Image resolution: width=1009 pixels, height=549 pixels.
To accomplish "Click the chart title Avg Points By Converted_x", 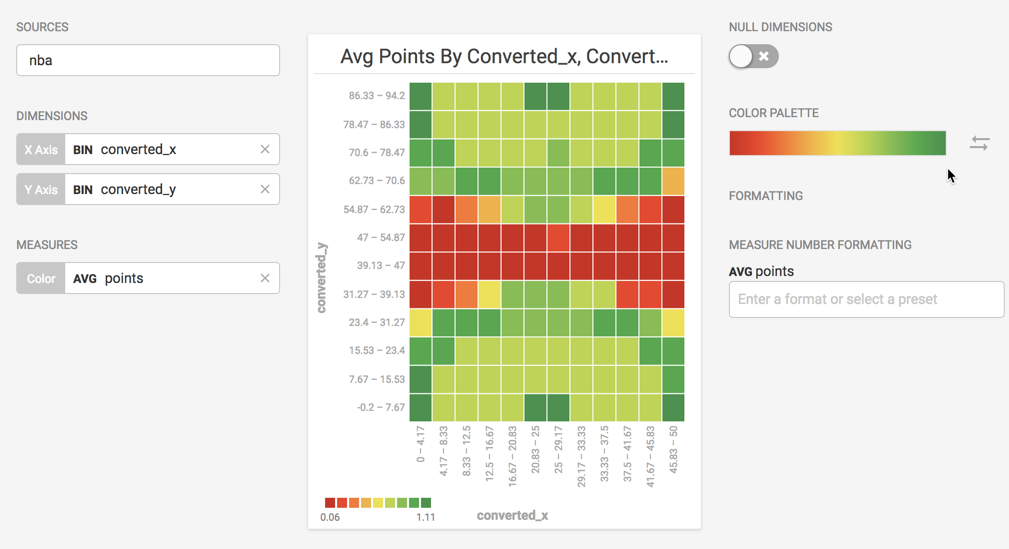I will (x=504, y=56).
